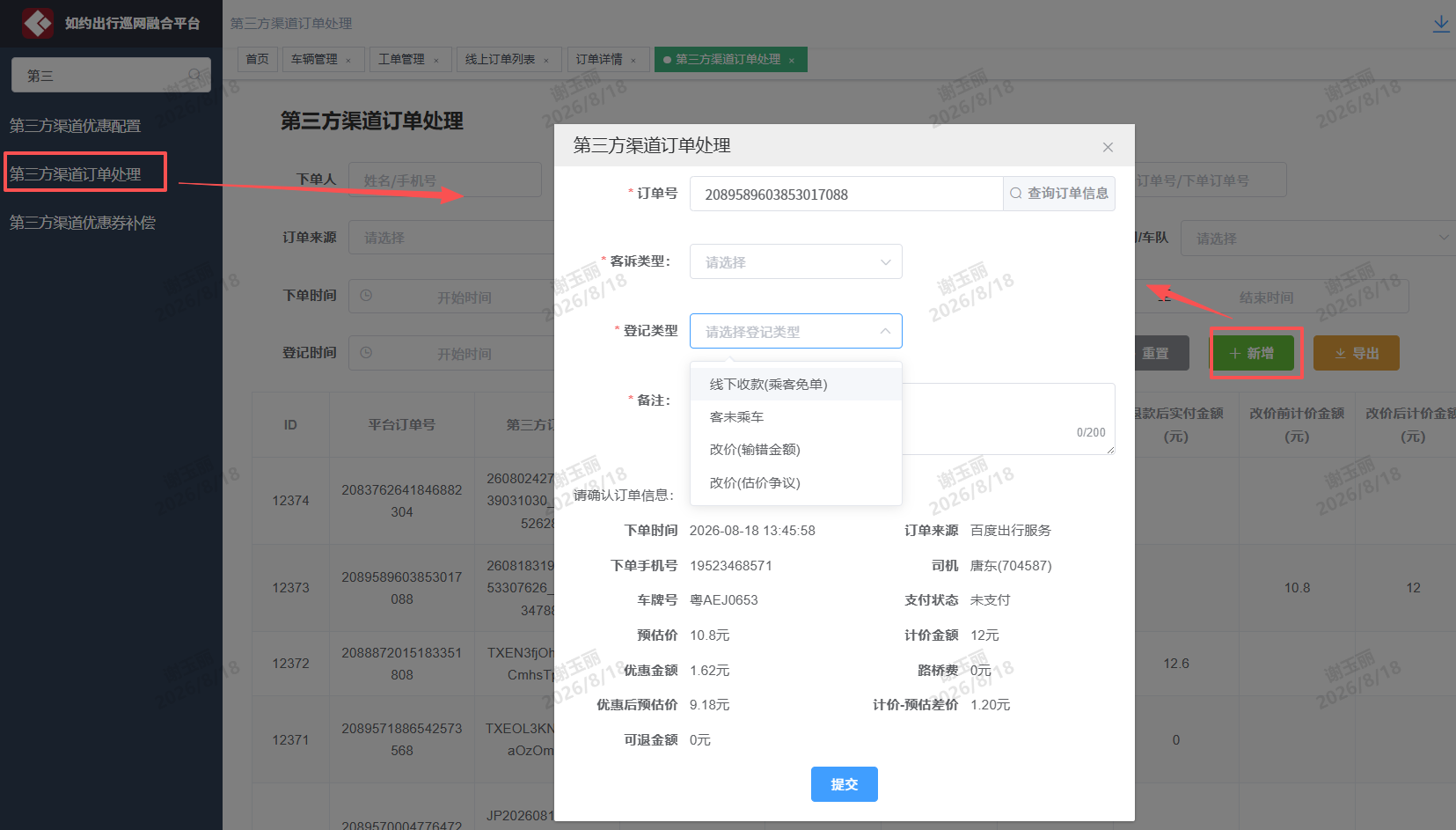Open the 客诉类型 dropdown

[796, 261]
